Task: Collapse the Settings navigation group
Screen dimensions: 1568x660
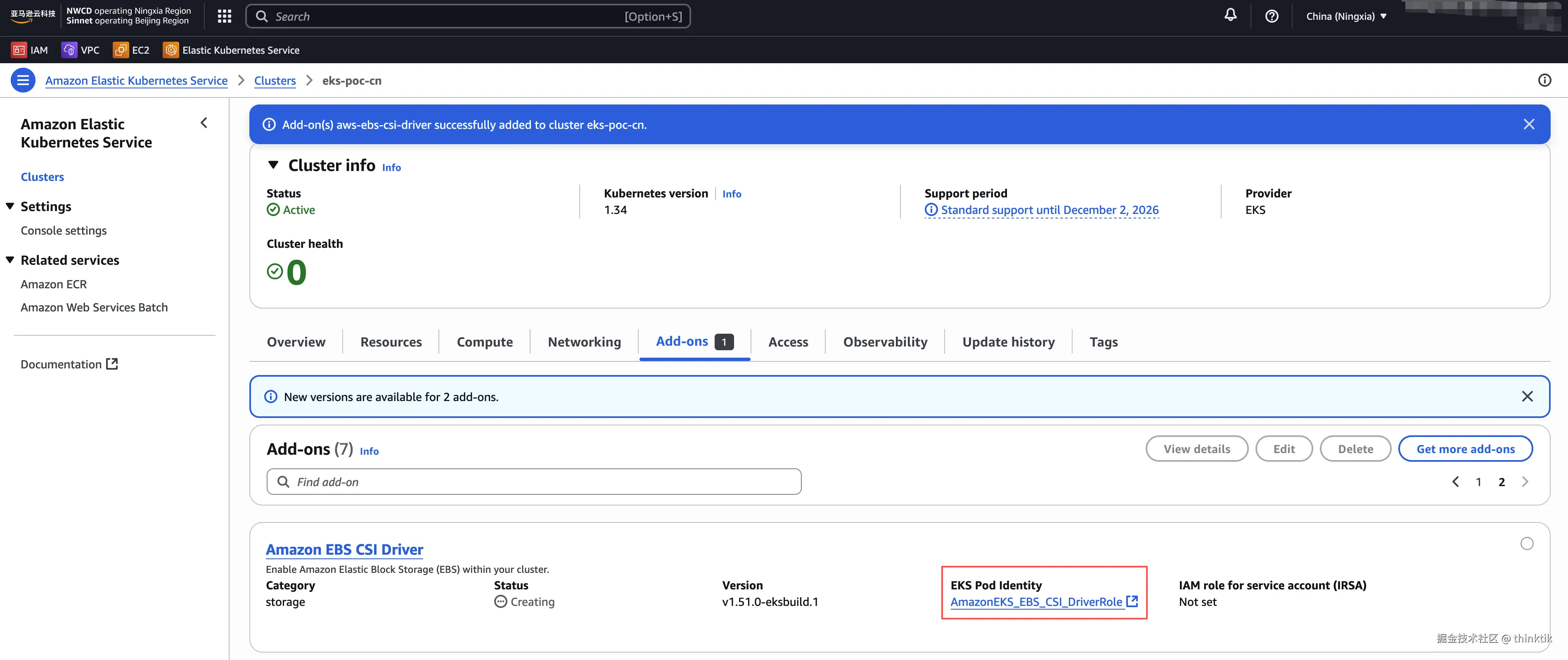Action: coord(10,207)
